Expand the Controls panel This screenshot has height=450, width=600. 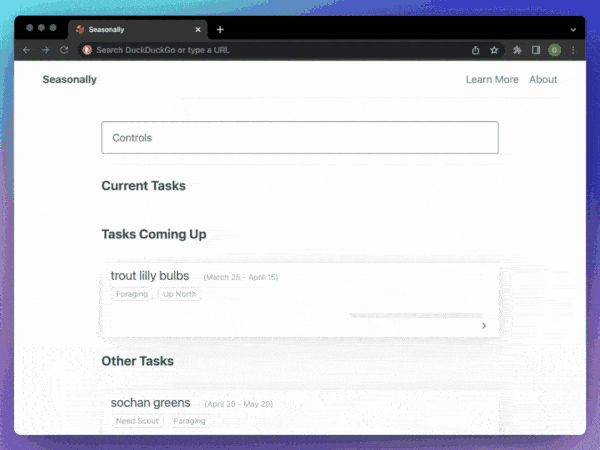click(300, 138)
